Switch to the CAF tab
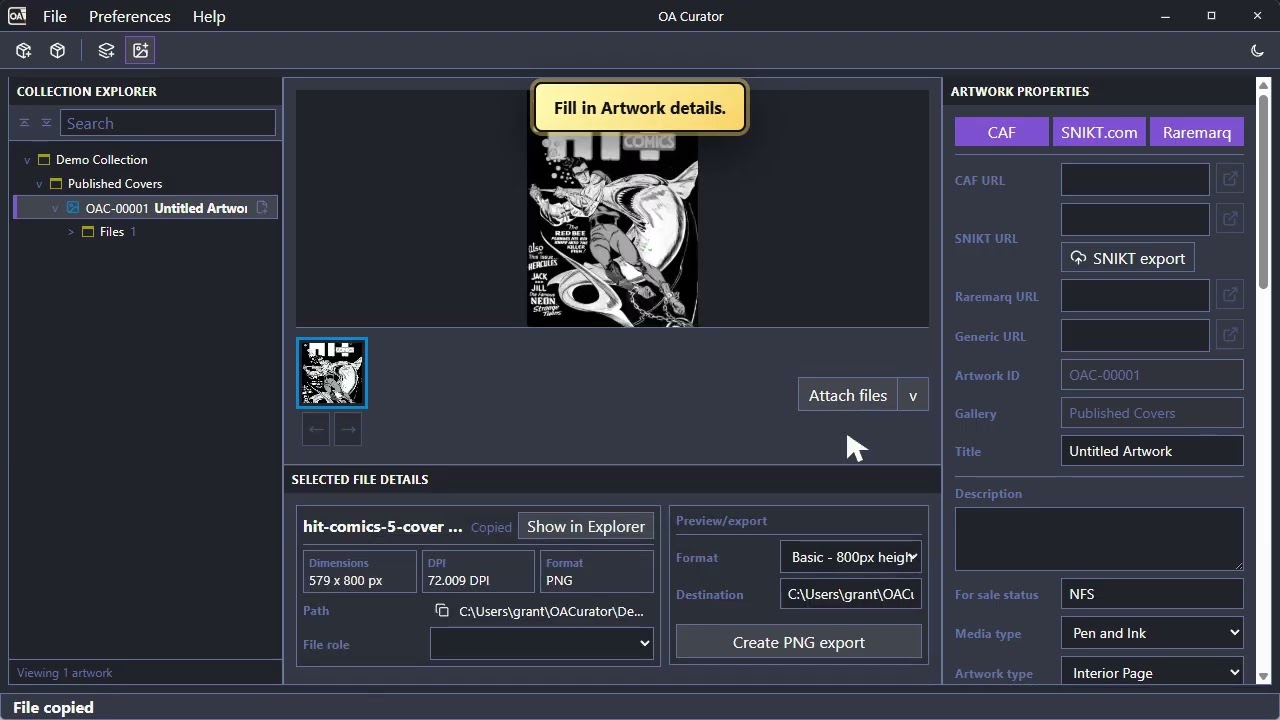This screenshot has width=1280, height=720. coord(1001,132)
